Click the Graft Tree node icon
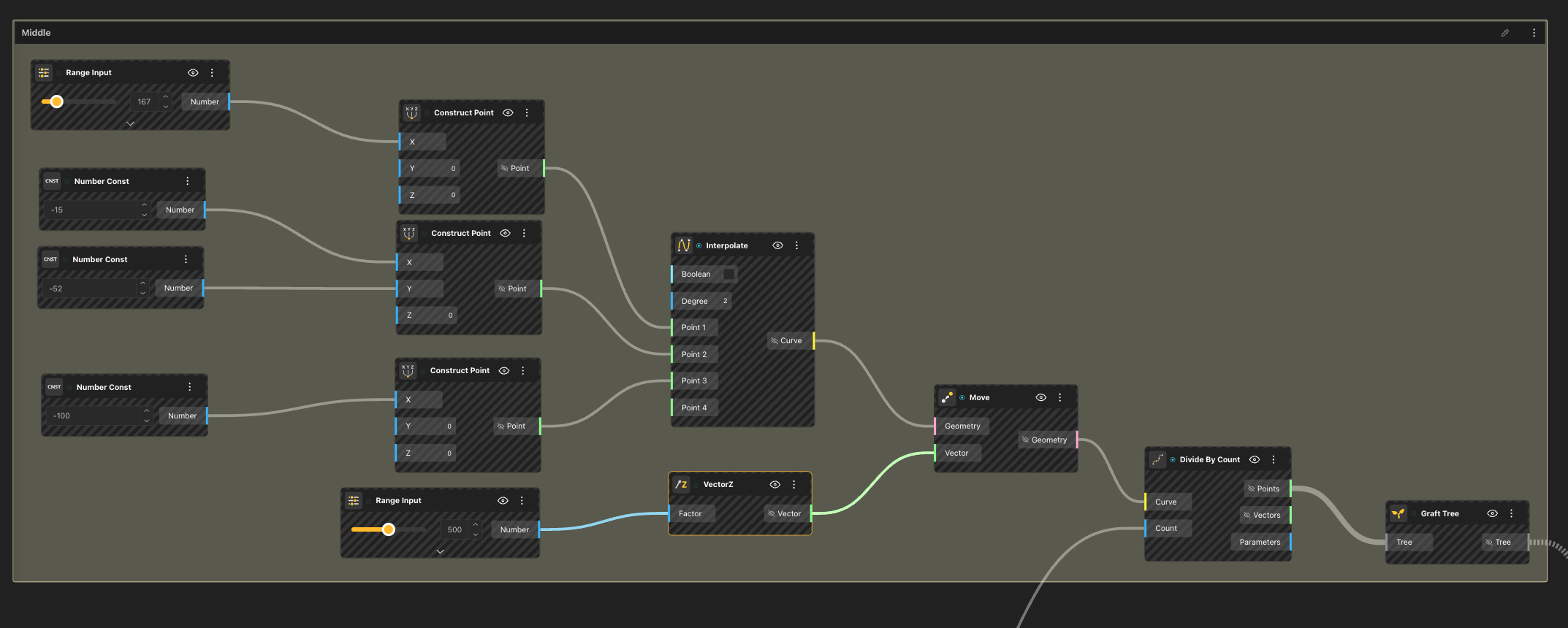The image size is (1568, 628). click(x=1398, y=513)
